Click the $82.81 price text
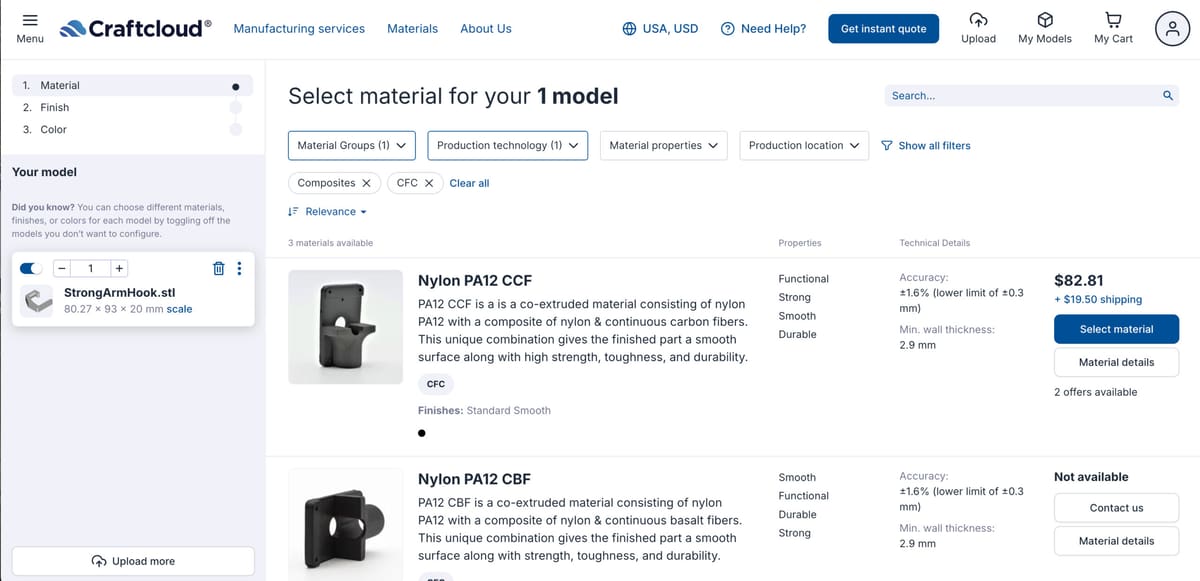Viewport: 1200px width, 581px height. pyautogui.click(x=1079, y=281)
